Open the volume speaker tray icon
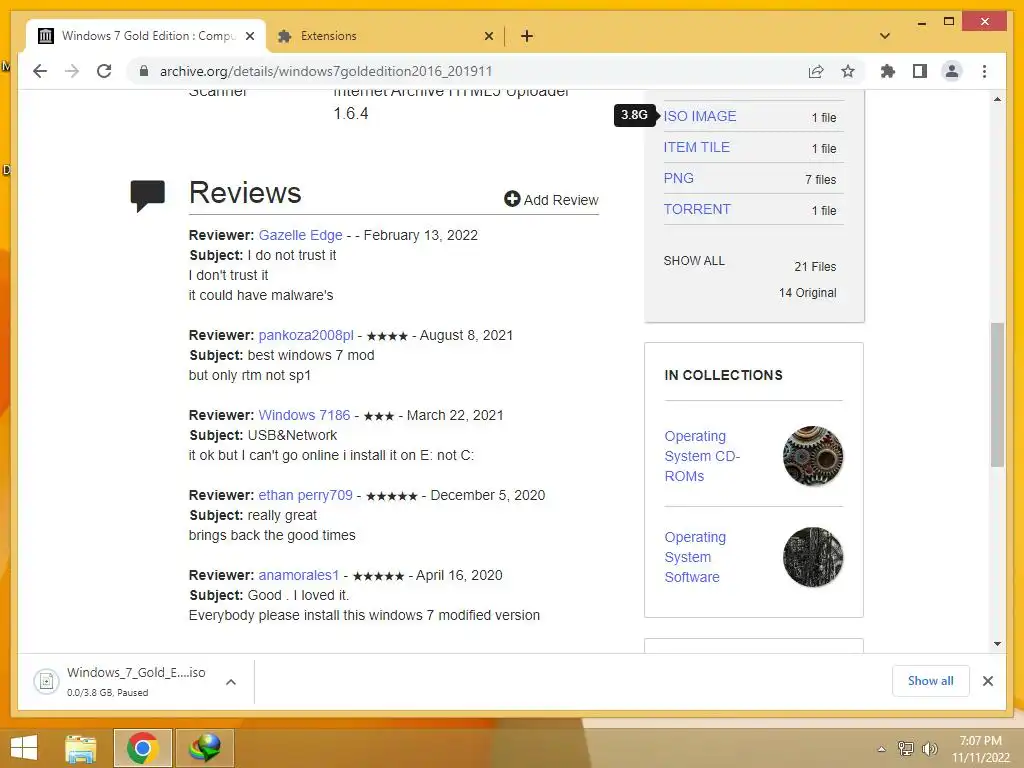Viewport: 1024px width, 768px height. [929, 748]
